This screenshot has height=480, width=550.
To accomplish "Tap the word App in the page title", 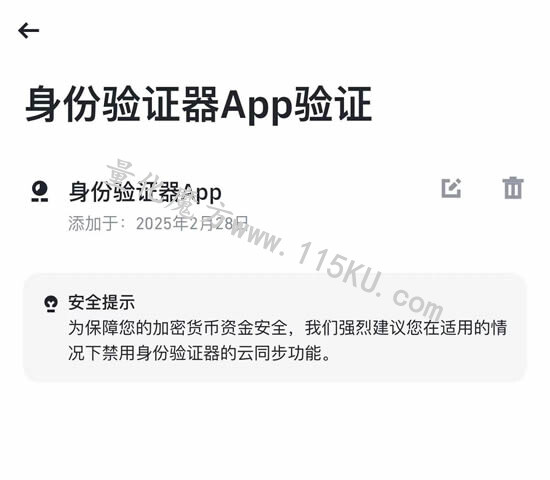I will point(257,105).
